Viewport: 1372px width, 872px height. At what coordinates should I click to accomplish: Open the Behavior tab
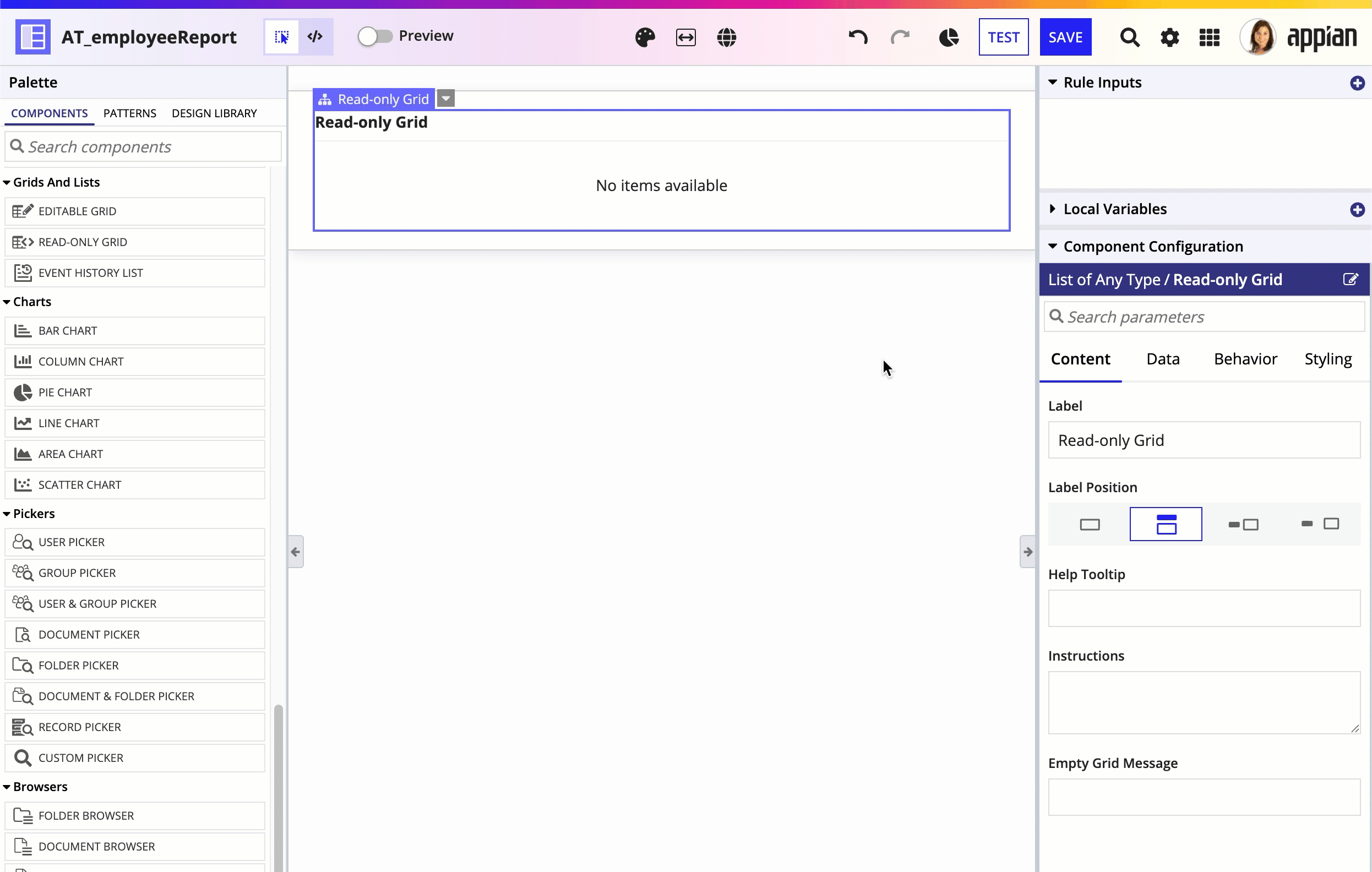tap(1245, 359)
